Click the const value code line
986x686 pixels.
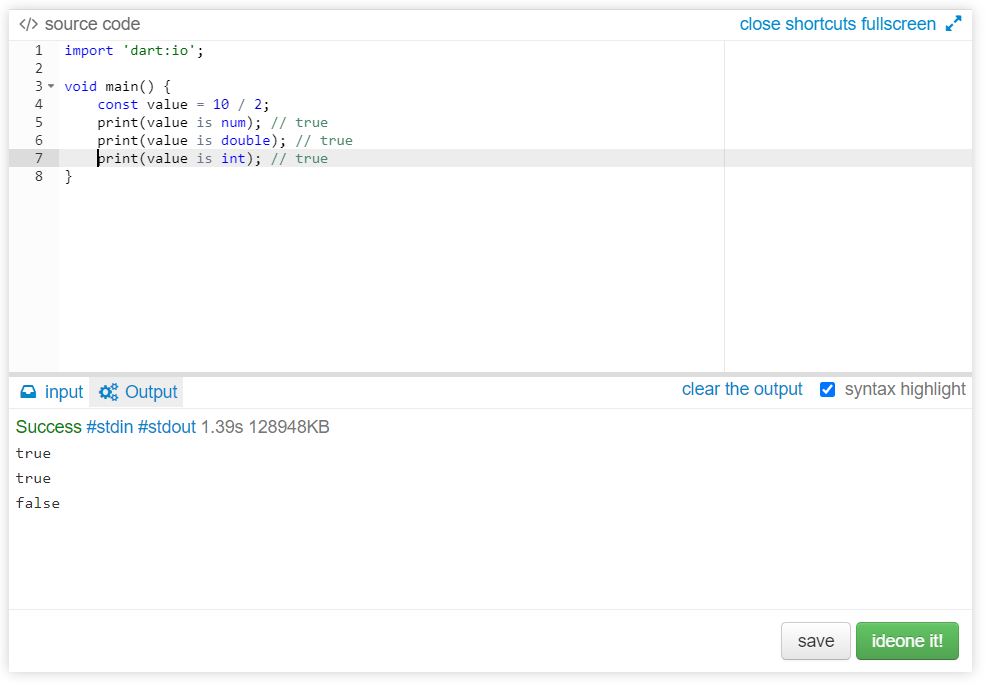(x=183, y=104)
